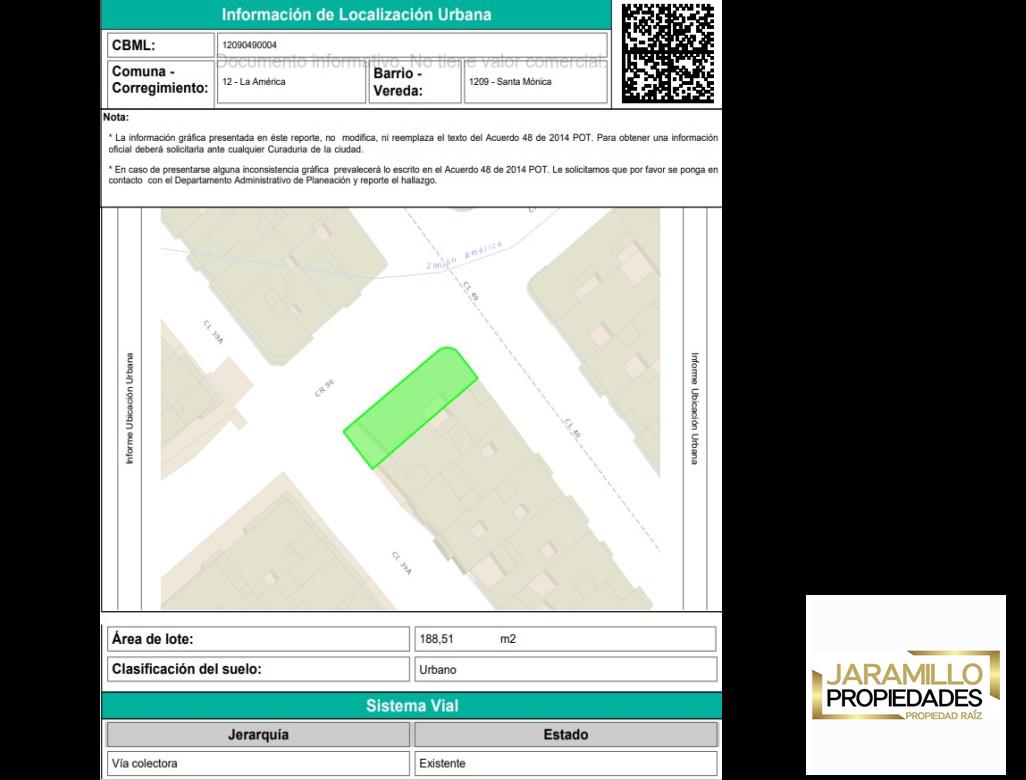Screen dimensions: 1026x780
Task: Click the Jaramillo Propiedades logo
Action: (x=906, y=686)
